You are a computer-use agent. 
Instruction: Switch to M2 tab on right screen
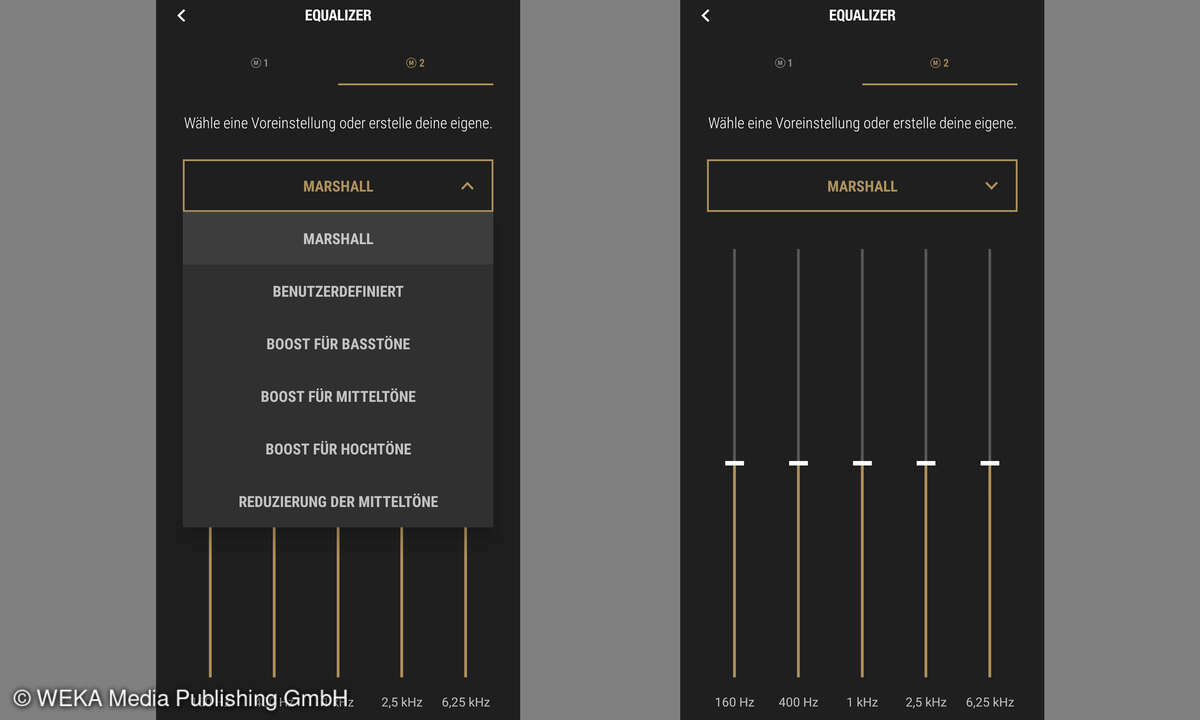point(940,63)
